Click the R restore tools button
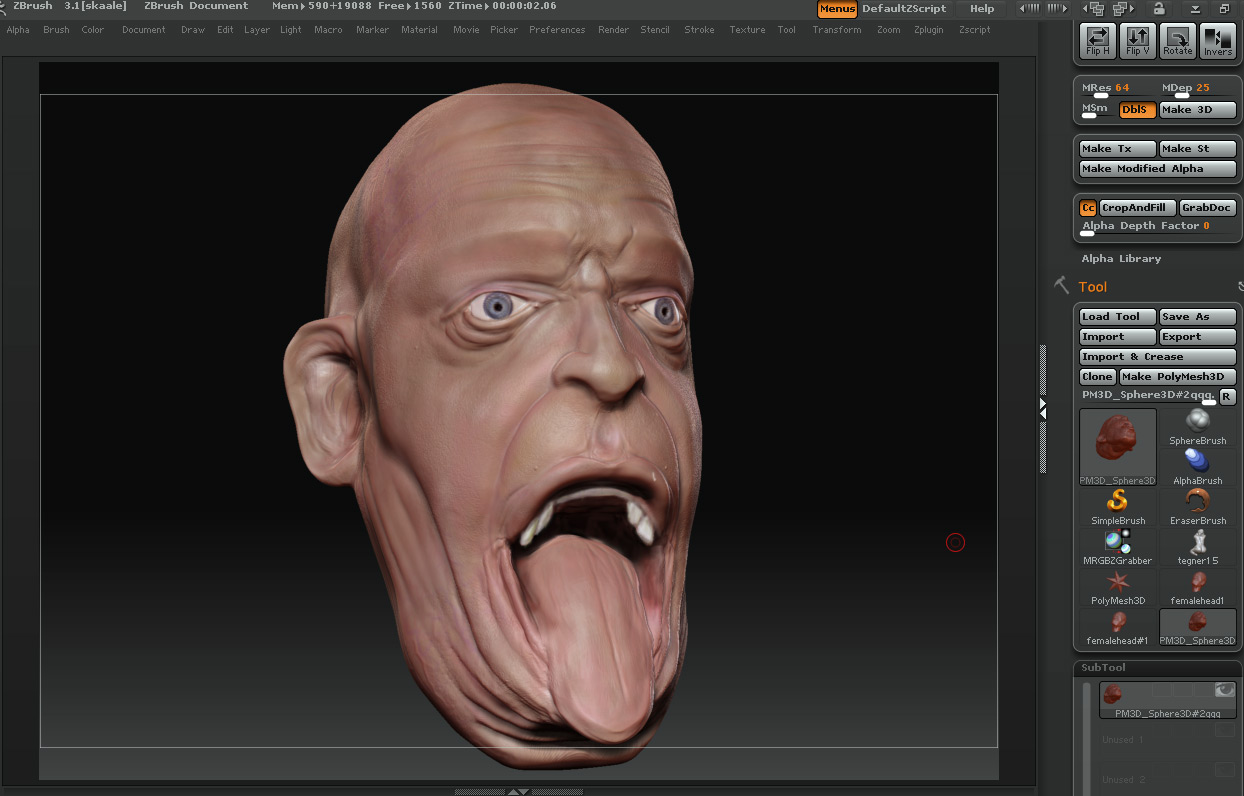This screenshot has width=1244, height=796. coord(1227,397)
